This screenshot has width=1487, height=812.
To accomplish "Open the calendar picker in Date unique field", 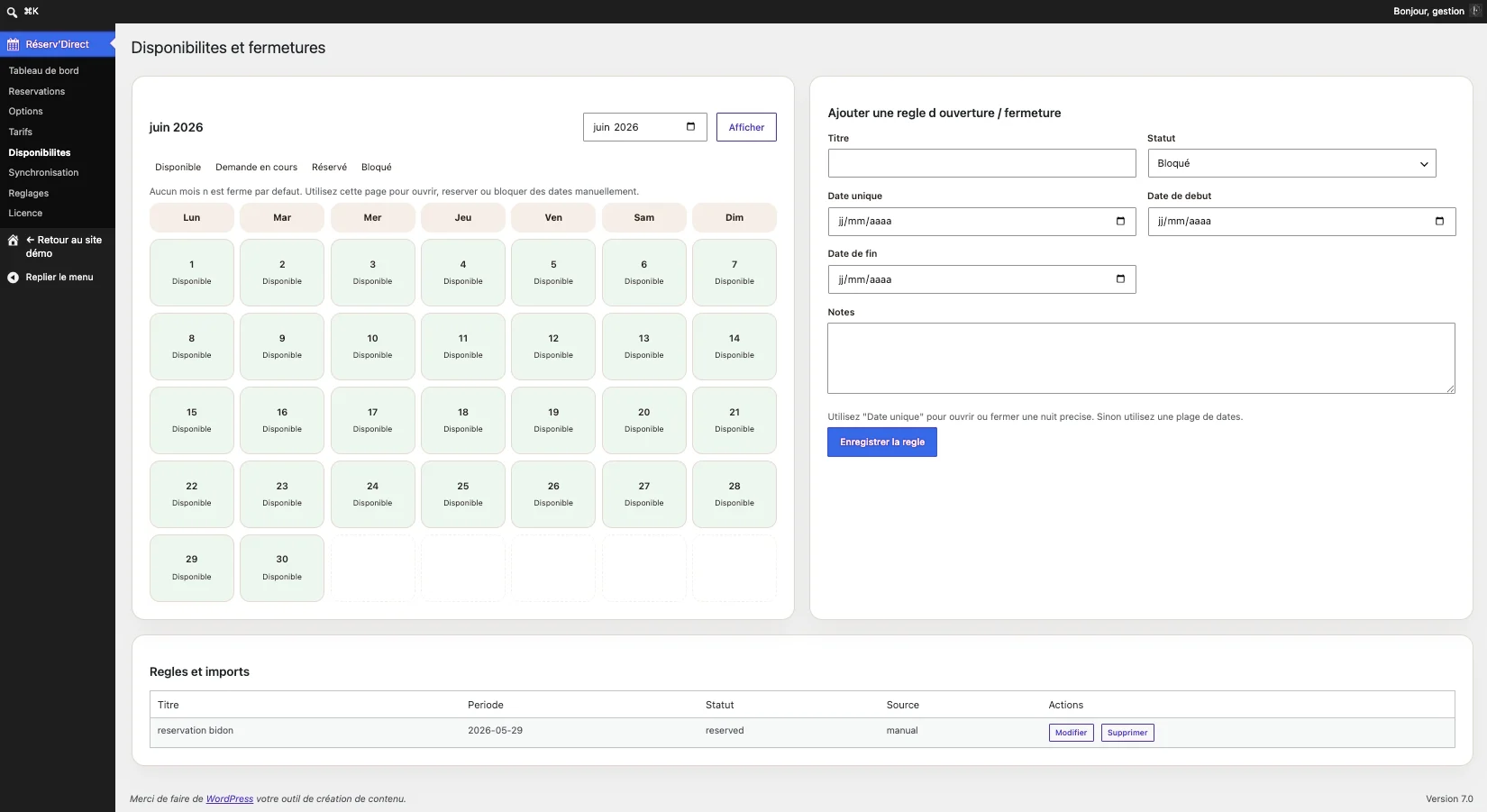I will click(x=1120, y=222).
